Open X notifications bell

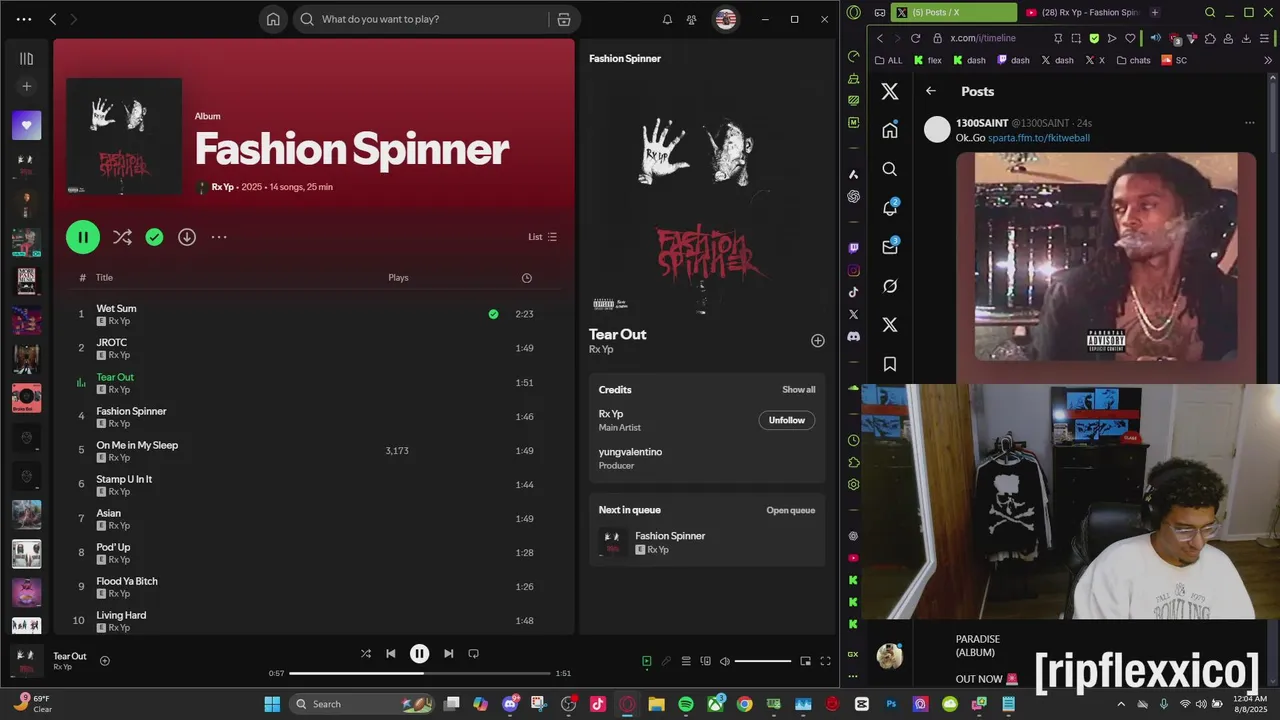pyautogui.click(x=890, y=208)
